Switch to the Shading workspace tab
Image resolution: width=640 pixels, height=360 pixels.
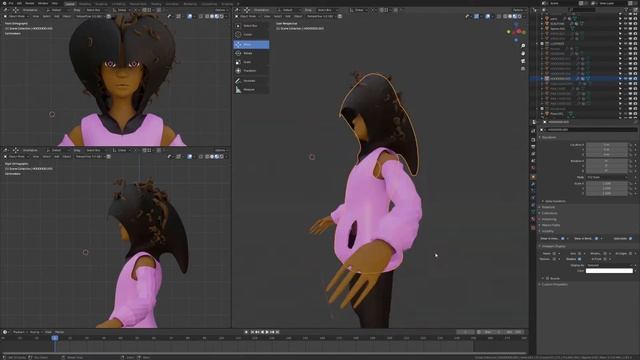tap(156, 4)
